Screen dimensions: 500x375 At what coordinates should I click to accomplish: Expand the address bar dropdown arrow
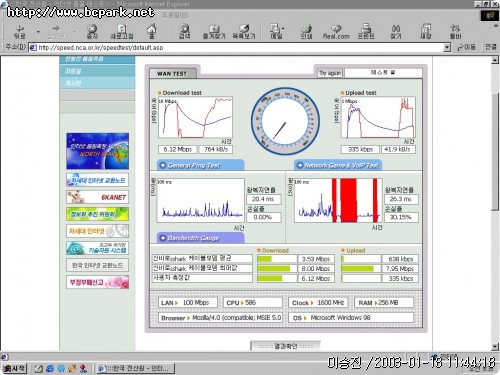pos(447,48)
